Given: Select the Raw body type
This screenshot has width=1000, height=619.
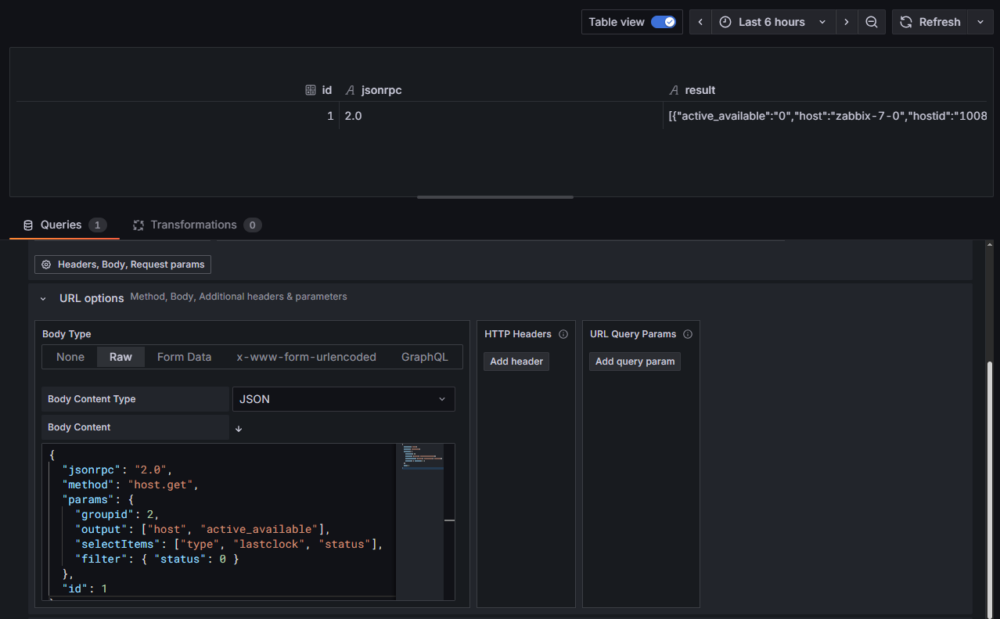Looking at the screenshot, I should pos(120,357).
